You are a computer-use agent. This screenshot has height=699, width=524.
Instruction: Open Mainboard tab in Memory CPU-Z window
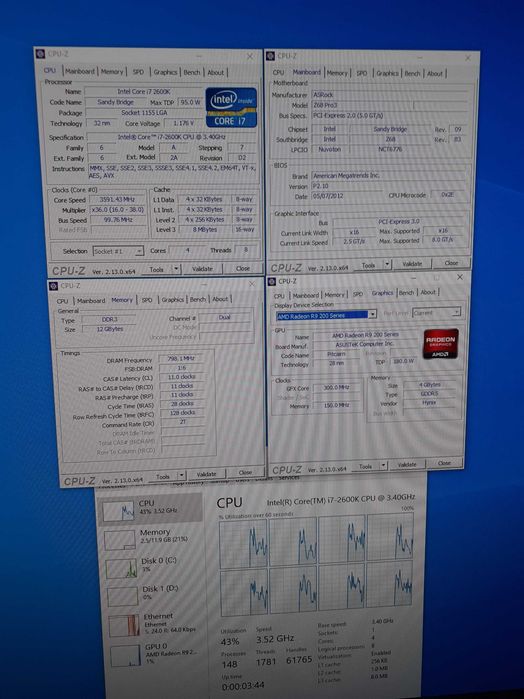[x=91, y=301]
